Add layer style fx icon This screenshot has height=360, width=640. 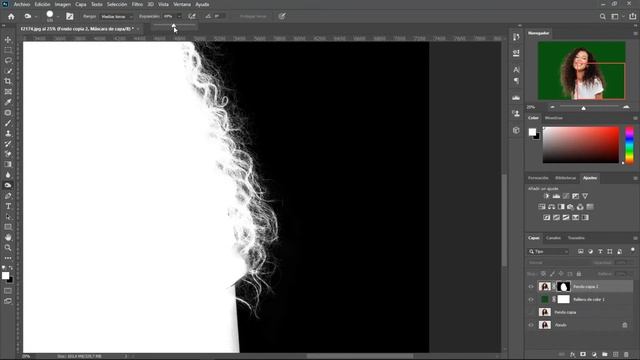point(573,354)
